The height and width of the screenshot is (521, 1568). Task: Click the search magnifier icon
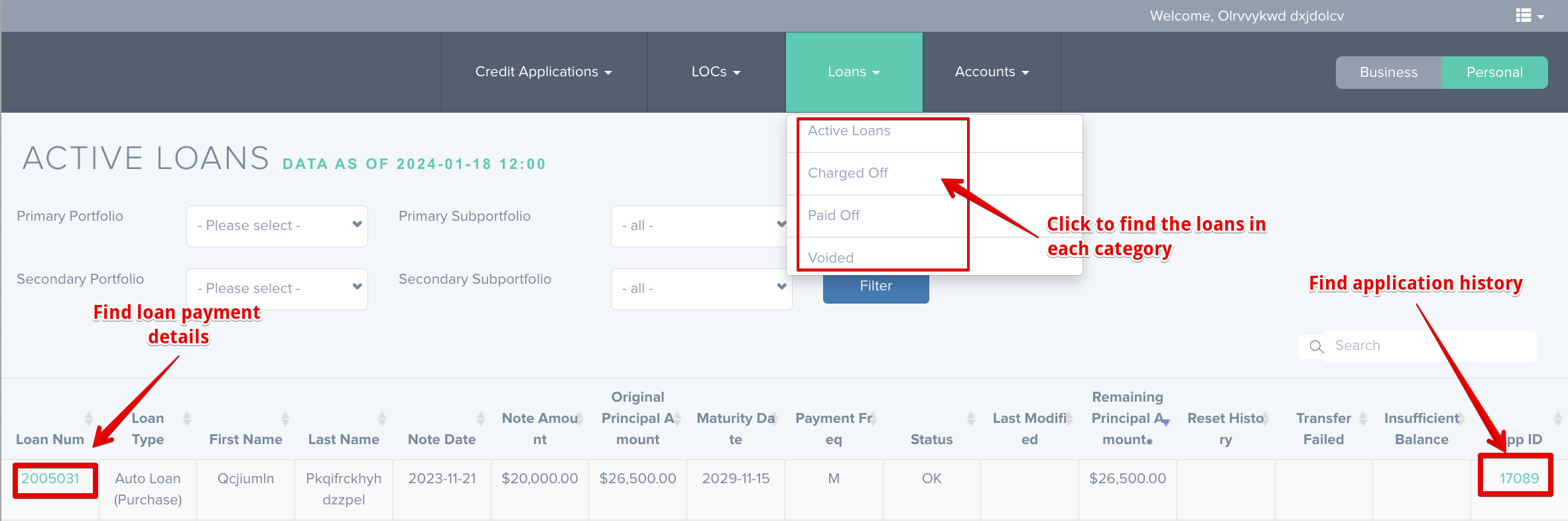point(1317,347)
